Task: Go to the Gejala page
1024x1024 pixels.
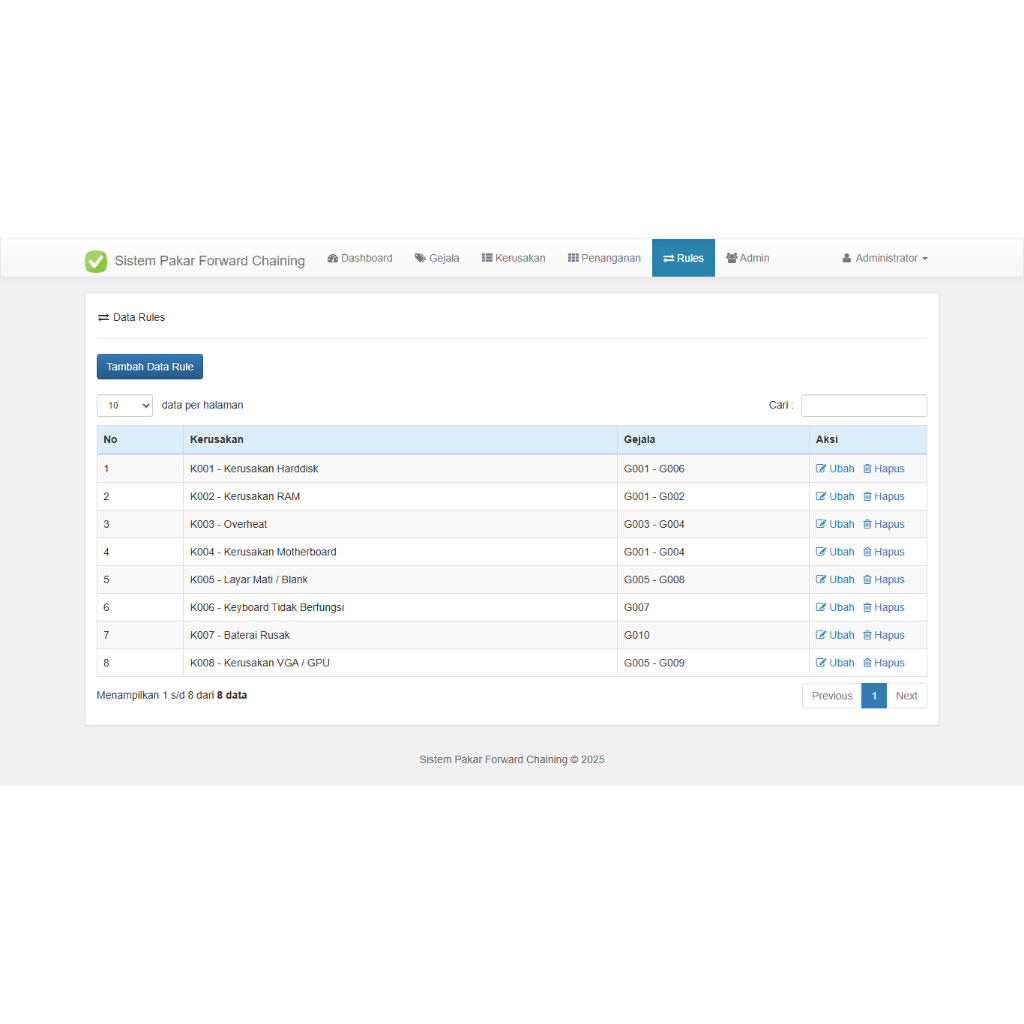Action: point(437,258)
